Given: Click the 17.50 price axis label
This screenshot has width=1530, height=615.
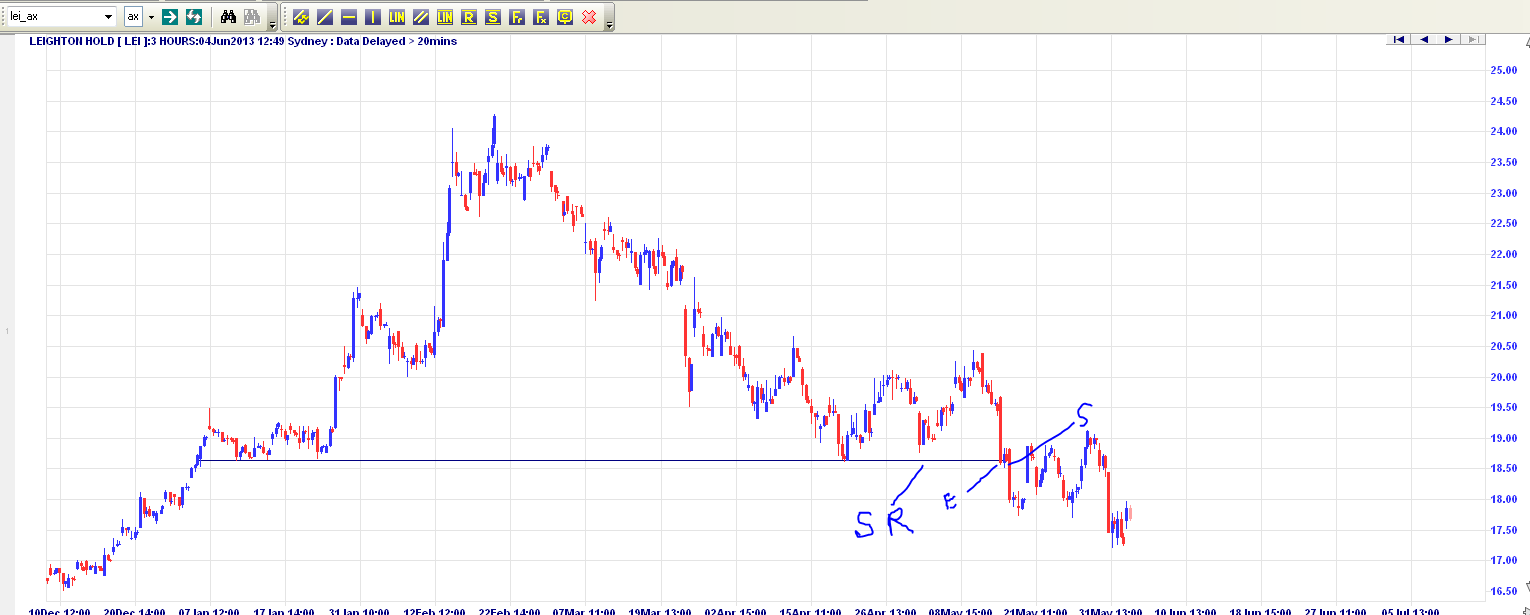Looking at the screenshot, I should point(1504,530).
